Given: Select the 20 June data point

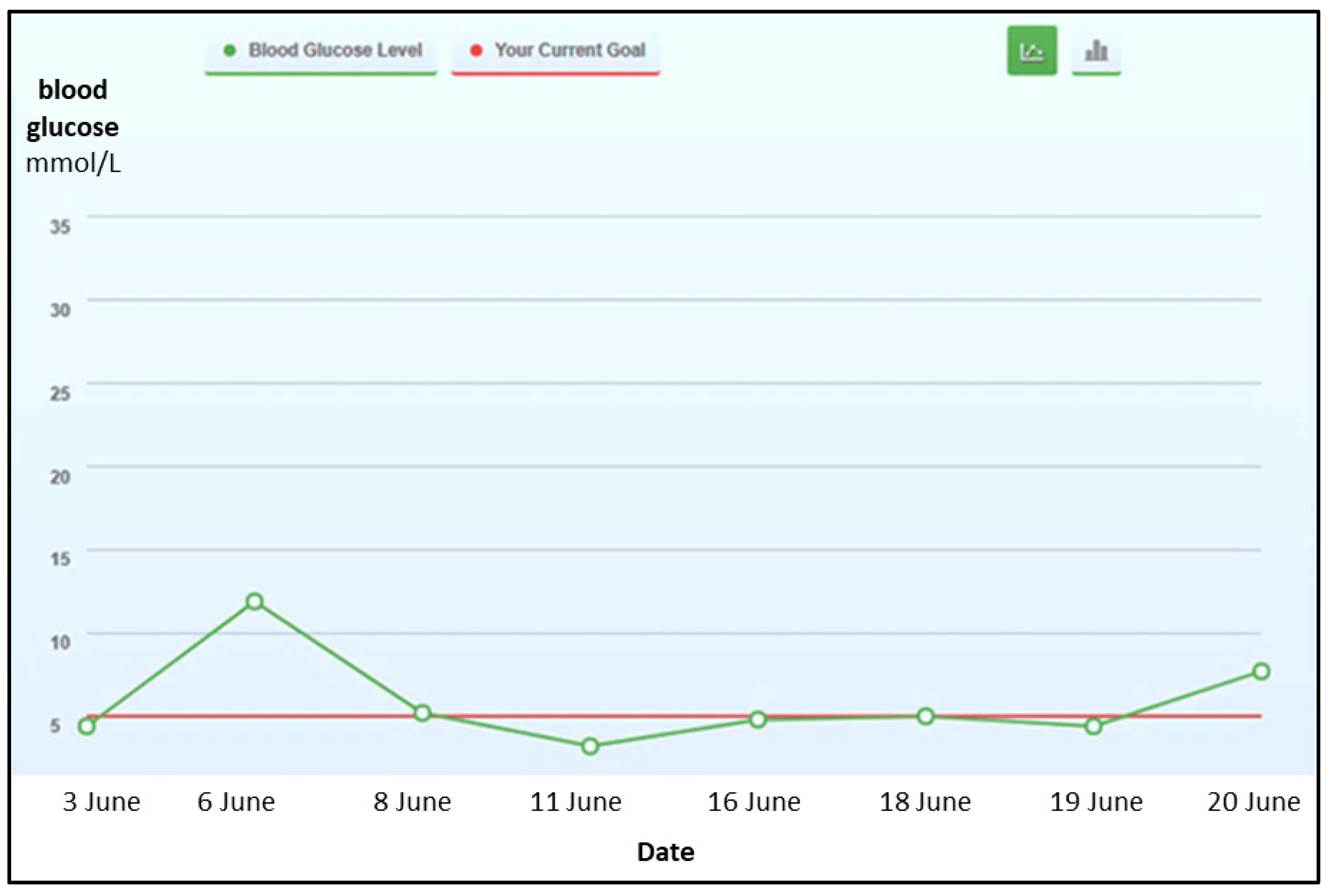Looking at the screenshot, I should tap(1261, 672).
